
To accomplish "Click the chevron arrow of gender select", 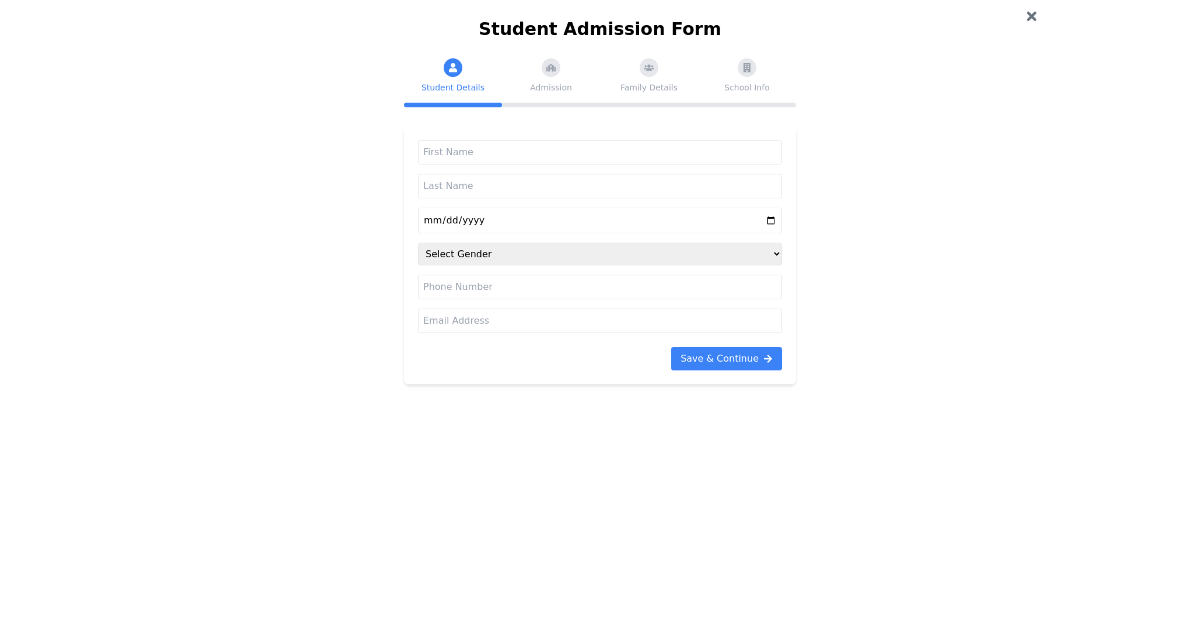I will 776,254.
